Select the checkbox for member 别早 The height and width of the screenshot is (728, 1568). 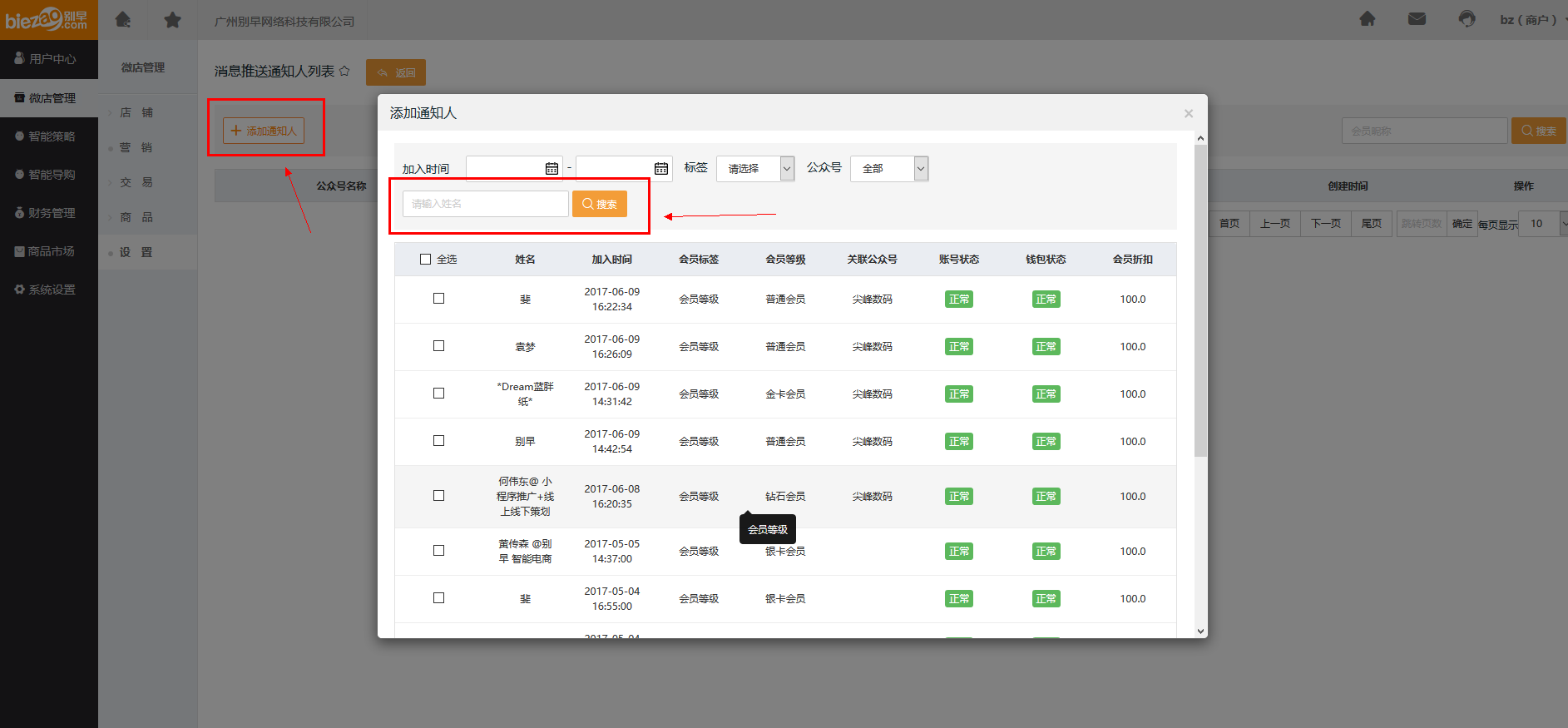coord(439,441)
